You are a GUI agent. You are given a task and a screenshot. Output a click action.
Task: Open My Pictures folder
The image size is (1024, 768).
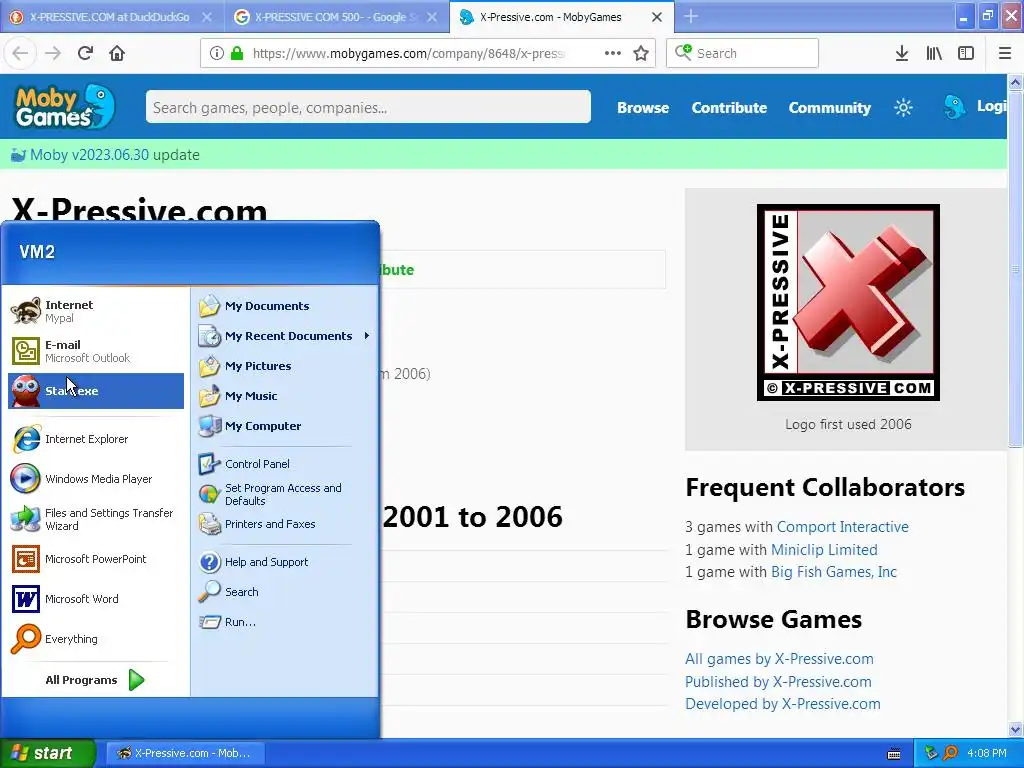pos(284,366)
